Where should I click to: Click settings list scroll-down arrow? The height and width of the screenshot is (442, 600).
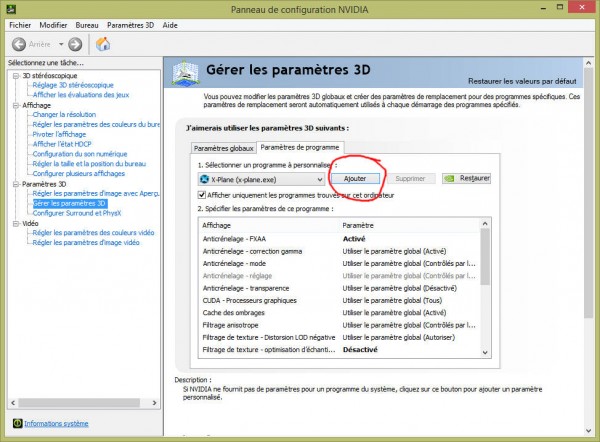click(x=485, y=352)
